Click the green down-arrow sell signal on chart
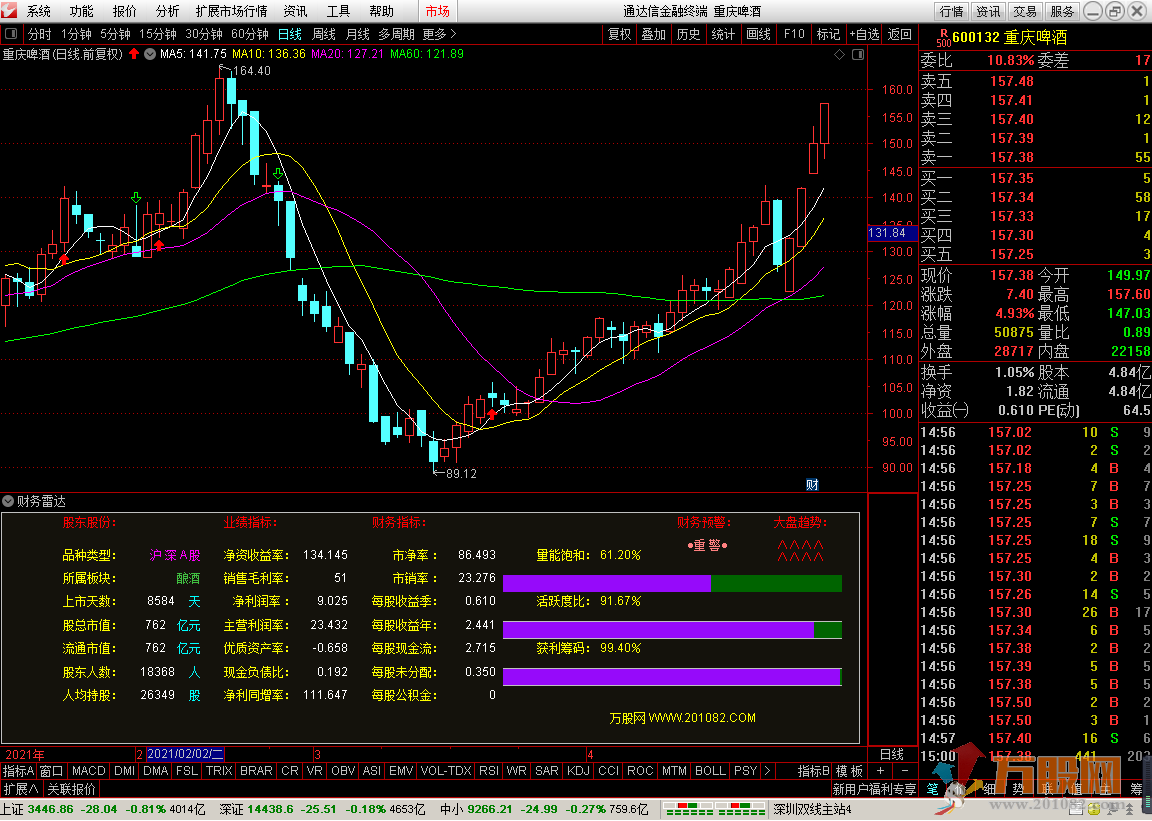Viewport: 1152px width, 821px height. [x=135, y=197]
